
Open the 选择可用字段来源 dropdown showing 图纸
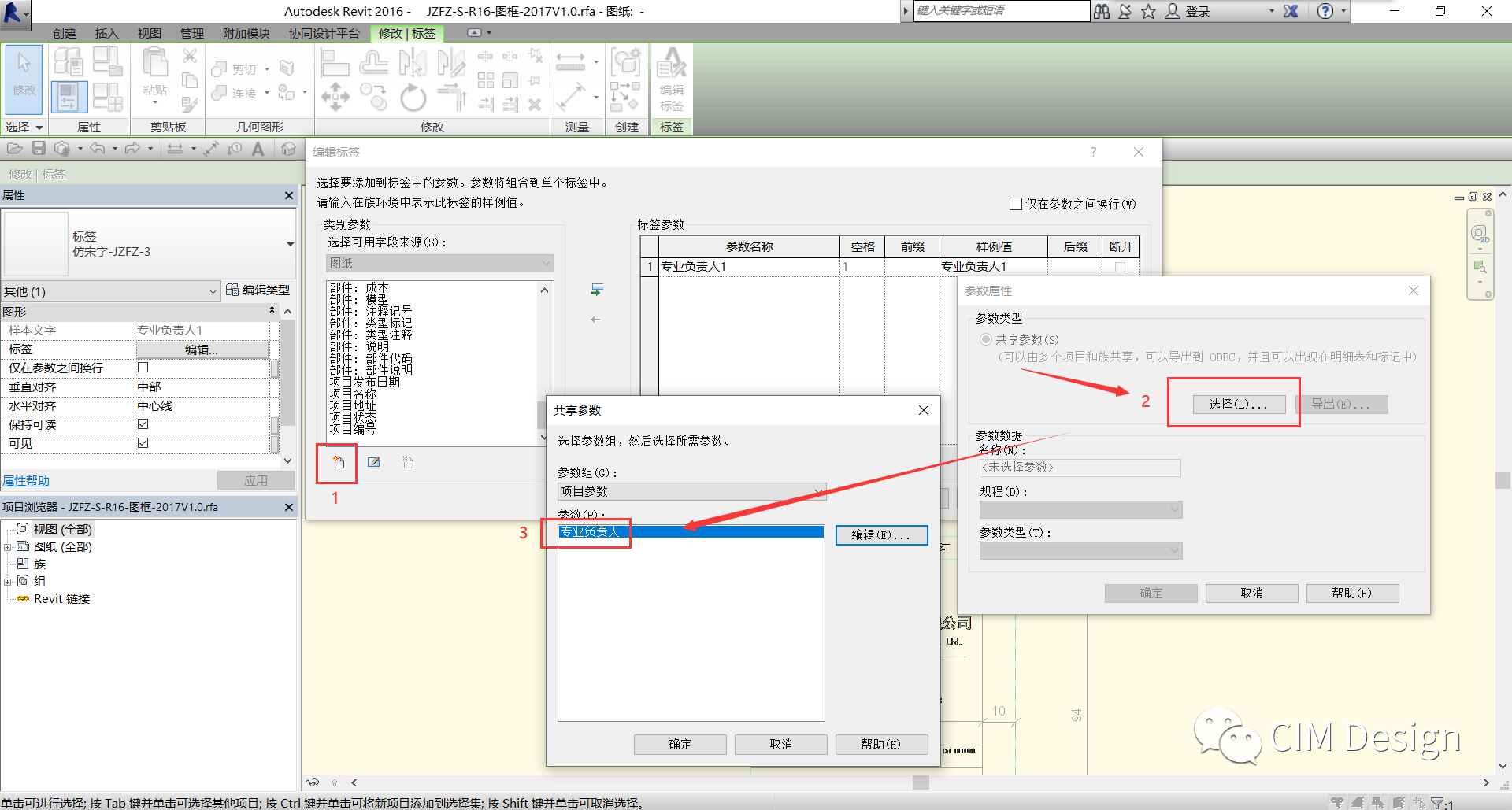440,263
